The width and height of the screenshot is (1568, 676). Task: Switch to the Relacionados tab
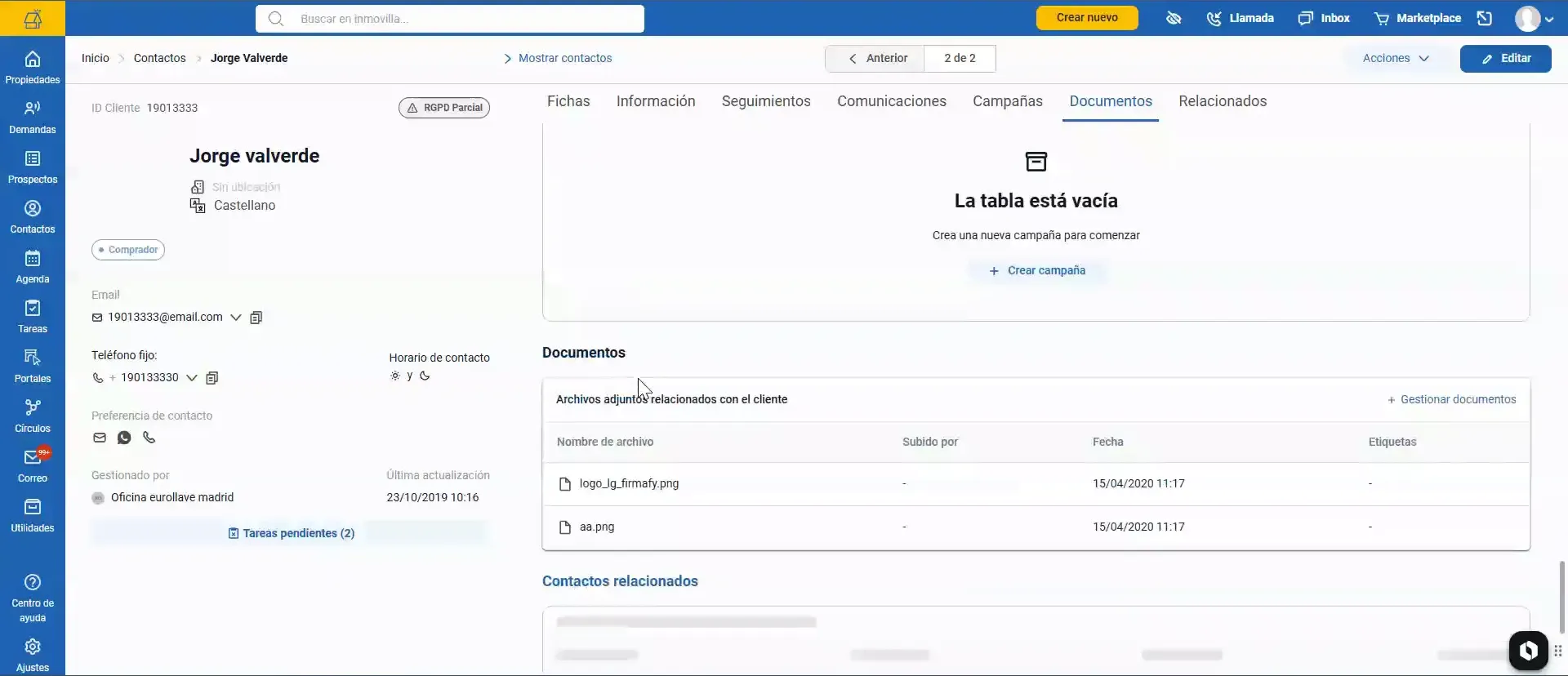[x=1223, y=101]
